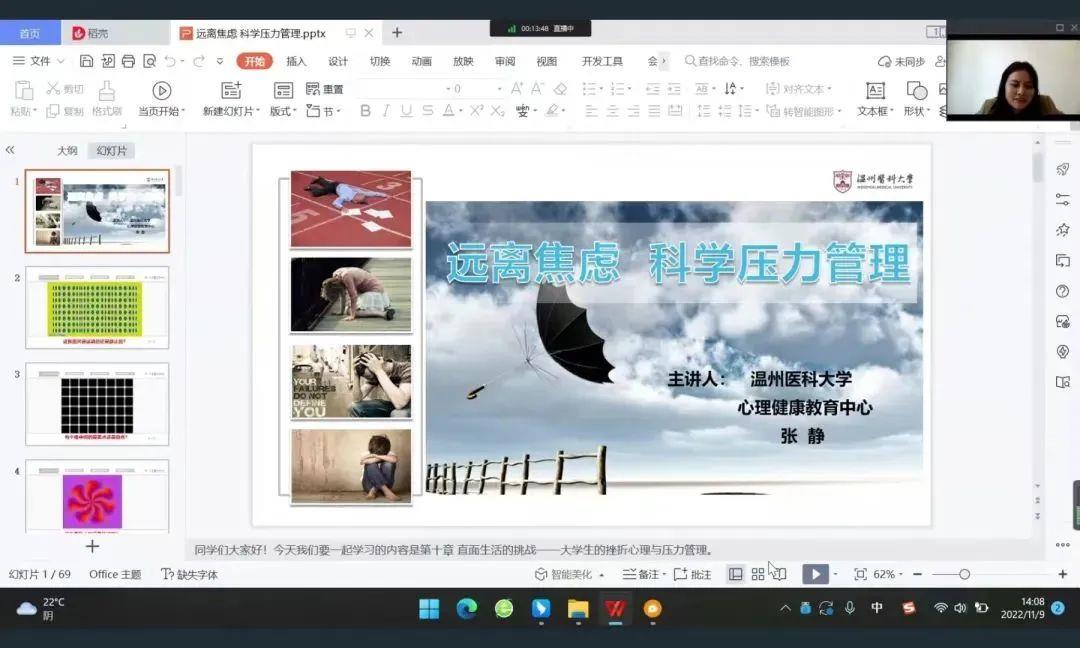This screenshot has height=648, width=1080.
Task: Click the Microsoft Edge taskbar icon
Action: click(466, 608)
